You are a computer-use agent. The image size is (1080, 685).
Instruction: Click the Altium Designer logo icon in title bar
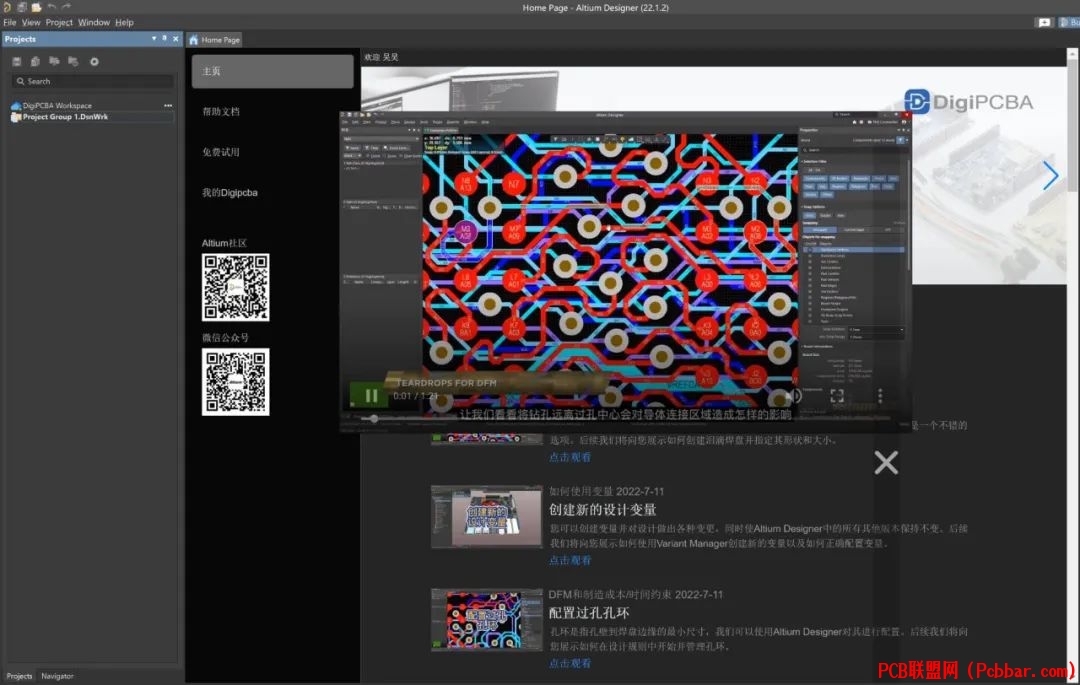7,7
